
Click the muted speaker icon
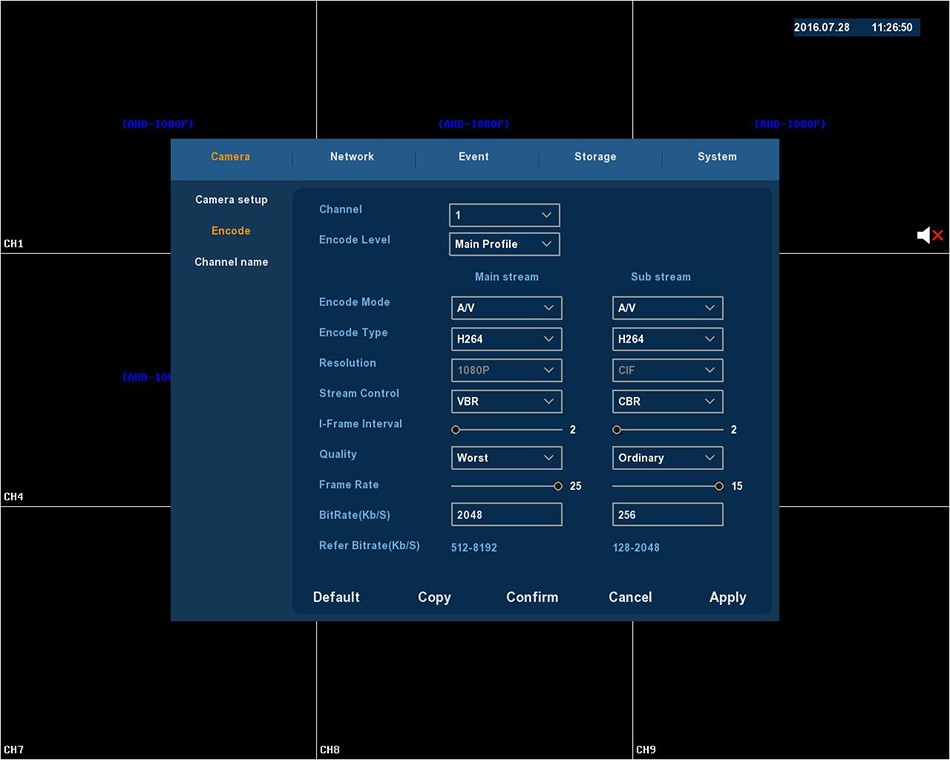pos(929,235)
